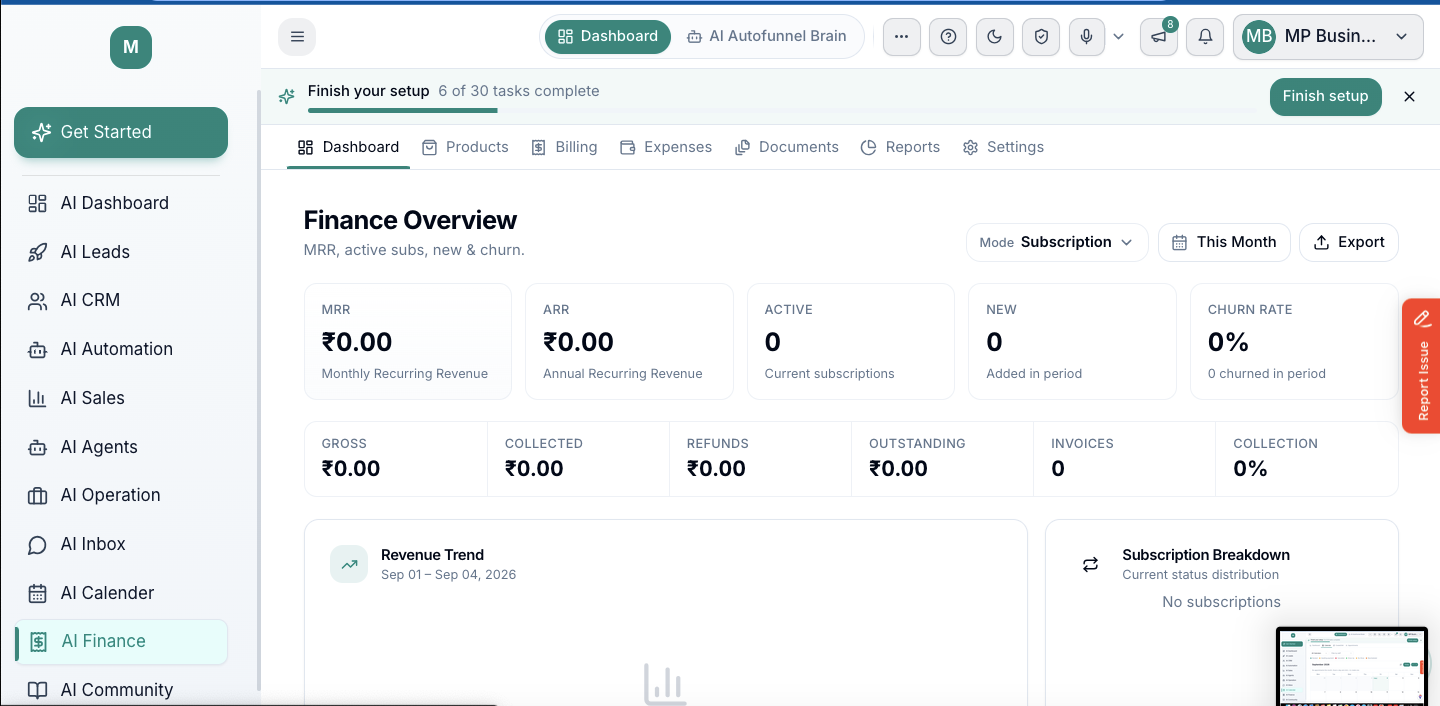Switch to the top Dashboard pill tab
Image resolution: width=1440 pixels, height=706 pixels.
[607, 36]
